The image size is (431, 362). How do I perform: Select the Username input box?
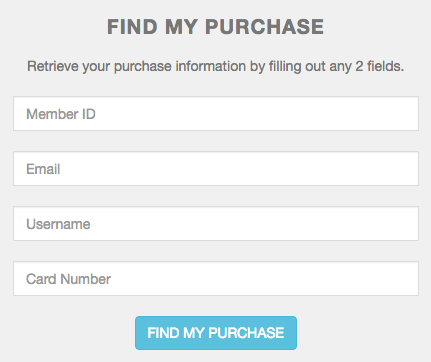click(x=216, y=224)
